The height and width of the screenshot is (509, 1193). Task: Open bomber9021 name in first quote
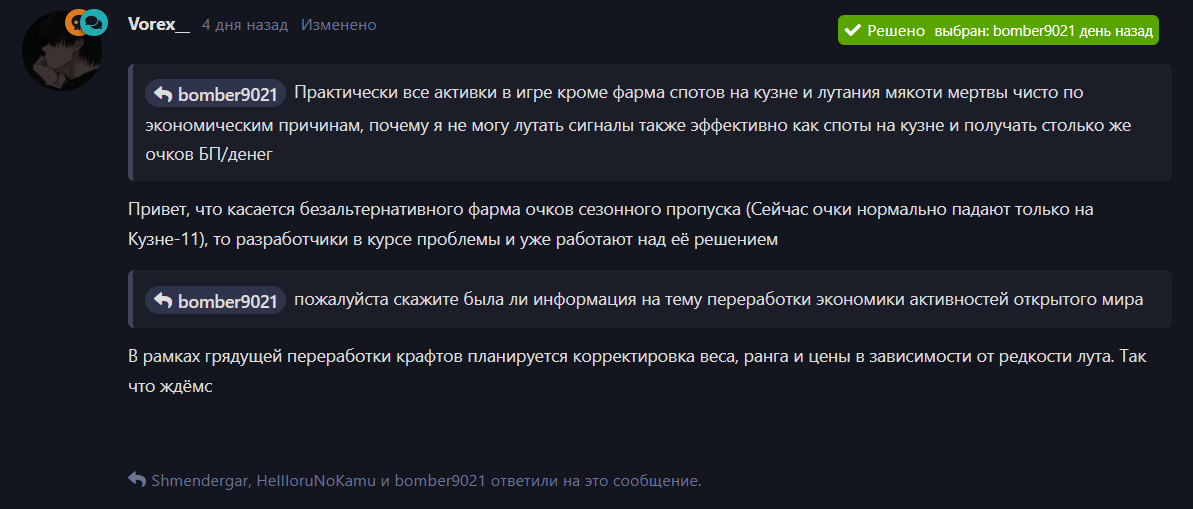[227, 94]
